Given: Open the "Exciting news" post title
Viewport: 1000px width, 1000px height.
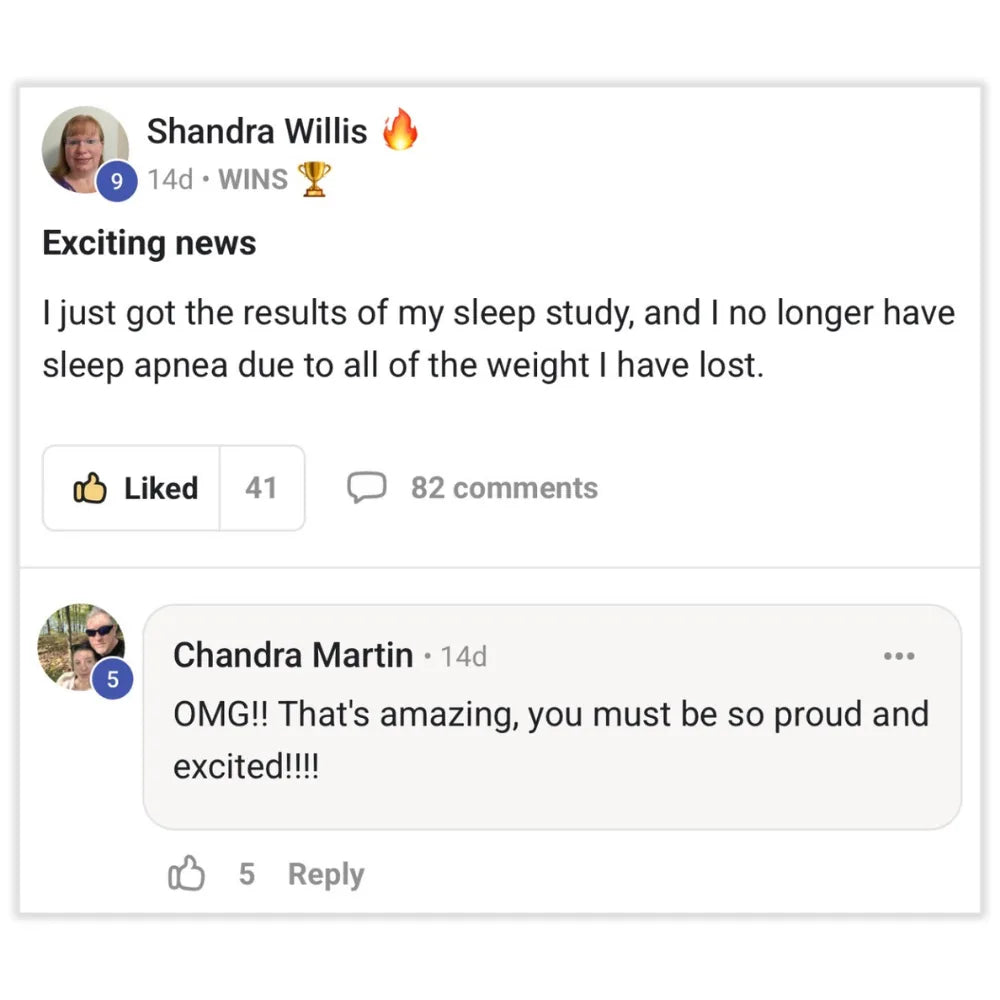Looking at the screenshot, I should (149, 243).
